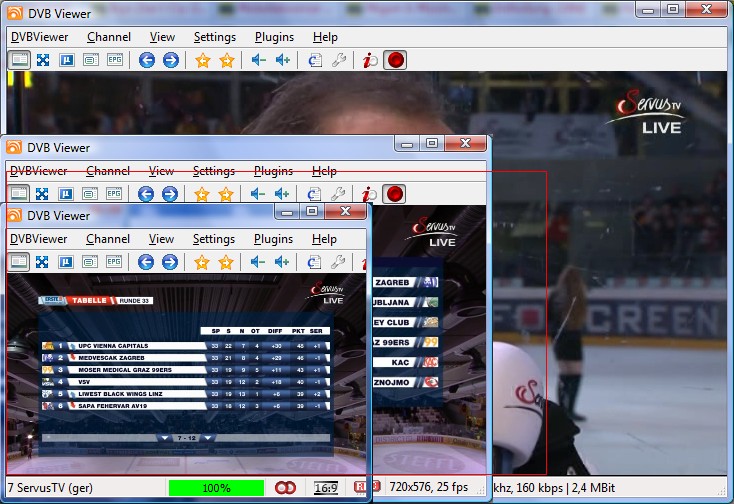This screenshot has height=504, width=734.
Task: Open the Help menu in the largest window
Action: (x=325, y=37)
